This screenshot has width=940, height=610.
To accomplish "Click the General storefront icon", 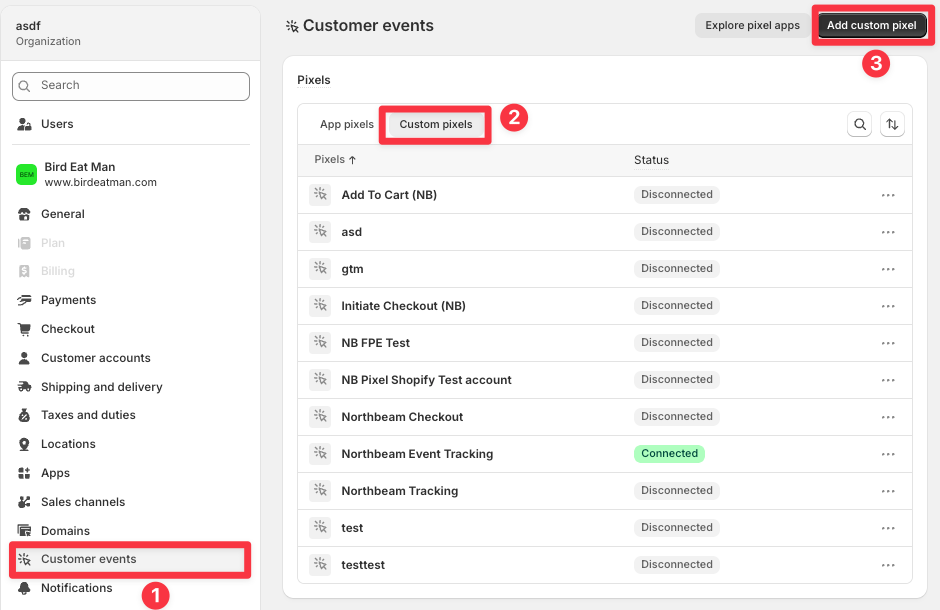I will [24, 214].
